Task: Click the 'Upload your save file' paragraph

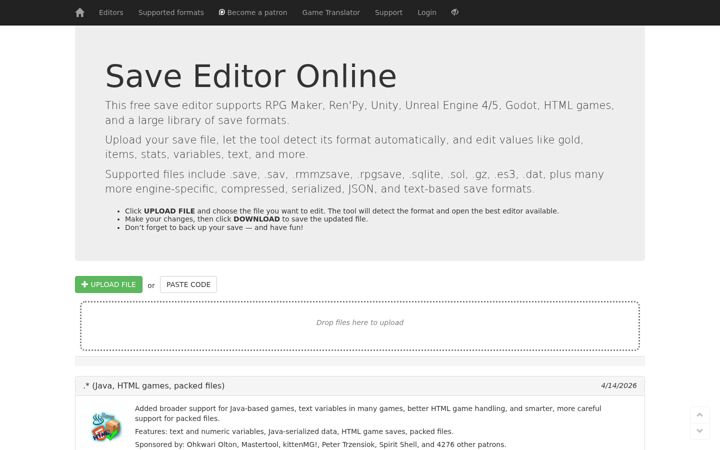Action: pyautogui.click(x=344, y=147)
